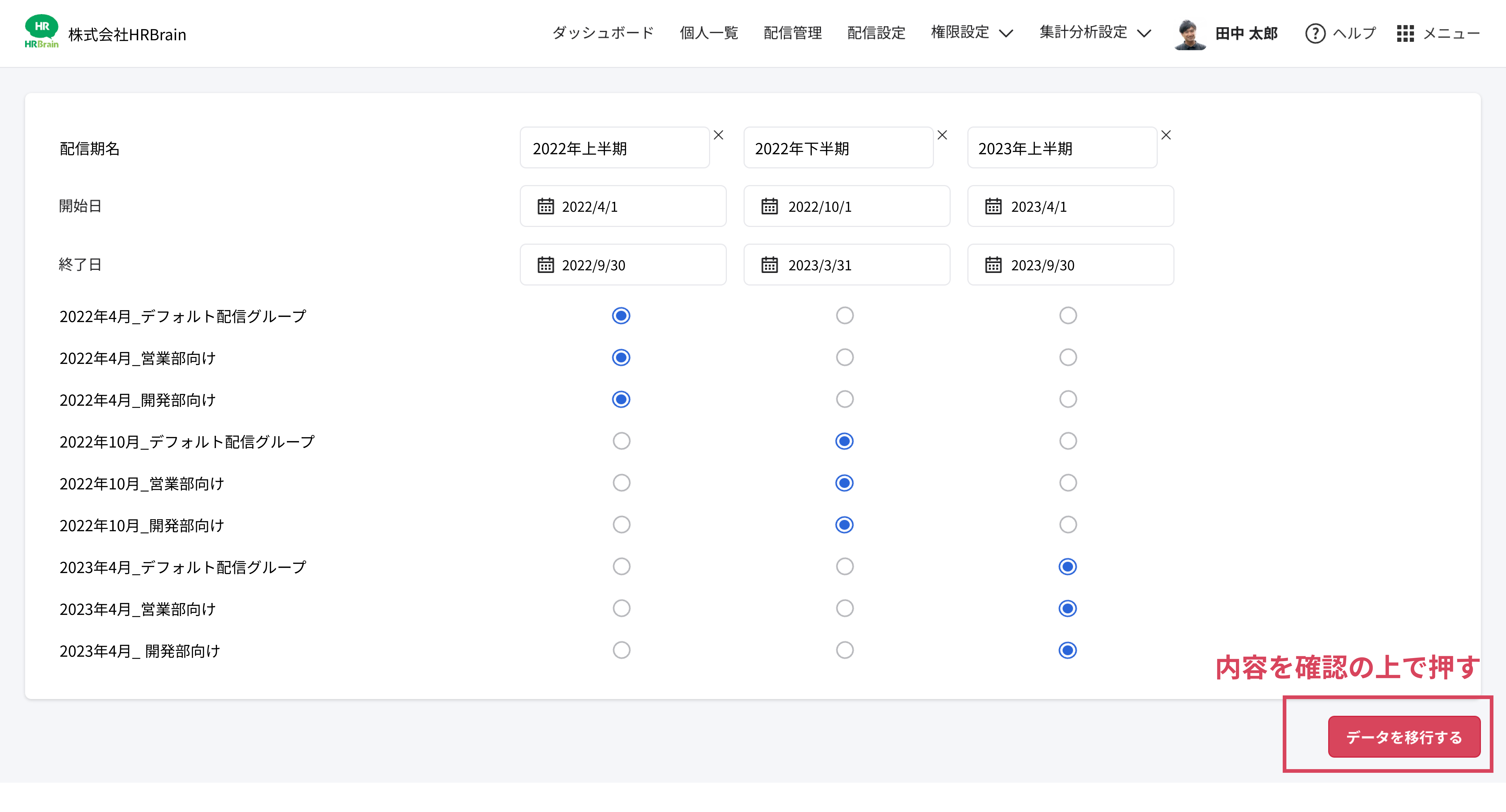
Task: Remove the 2023年上半期 period column
Action: click(x=1166, y=135)
